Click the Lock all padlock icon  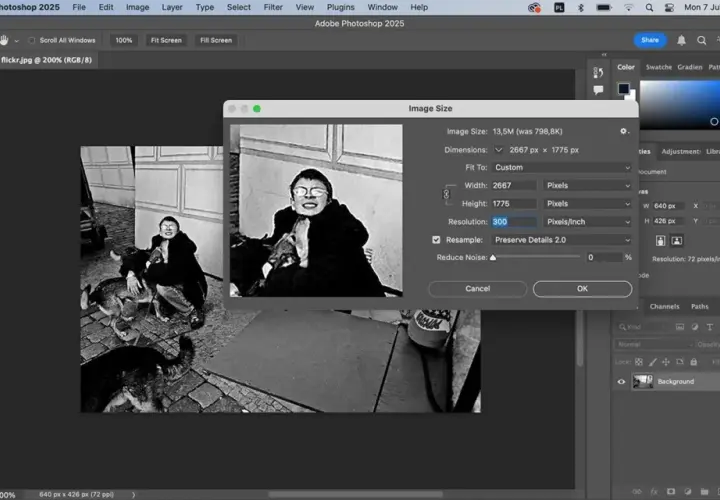693,362
